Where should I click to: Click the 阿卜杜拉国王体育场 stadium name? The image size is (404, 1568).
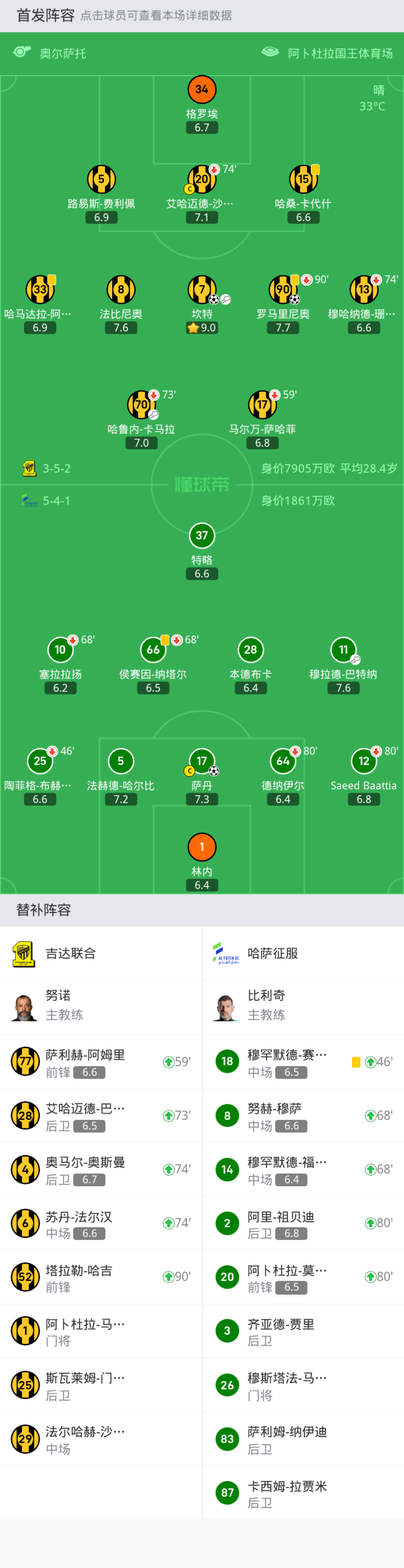(339, 53)
